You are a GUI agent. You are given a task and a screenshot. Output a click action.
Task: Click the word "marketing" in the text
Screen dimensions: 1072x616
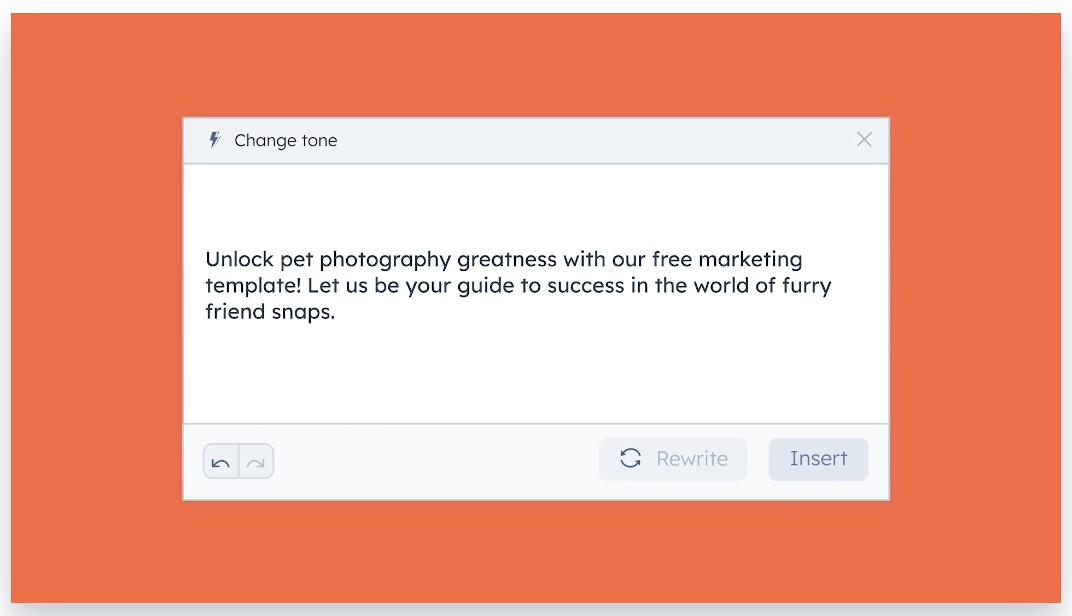pyautogui.click(x=750, y=260)
